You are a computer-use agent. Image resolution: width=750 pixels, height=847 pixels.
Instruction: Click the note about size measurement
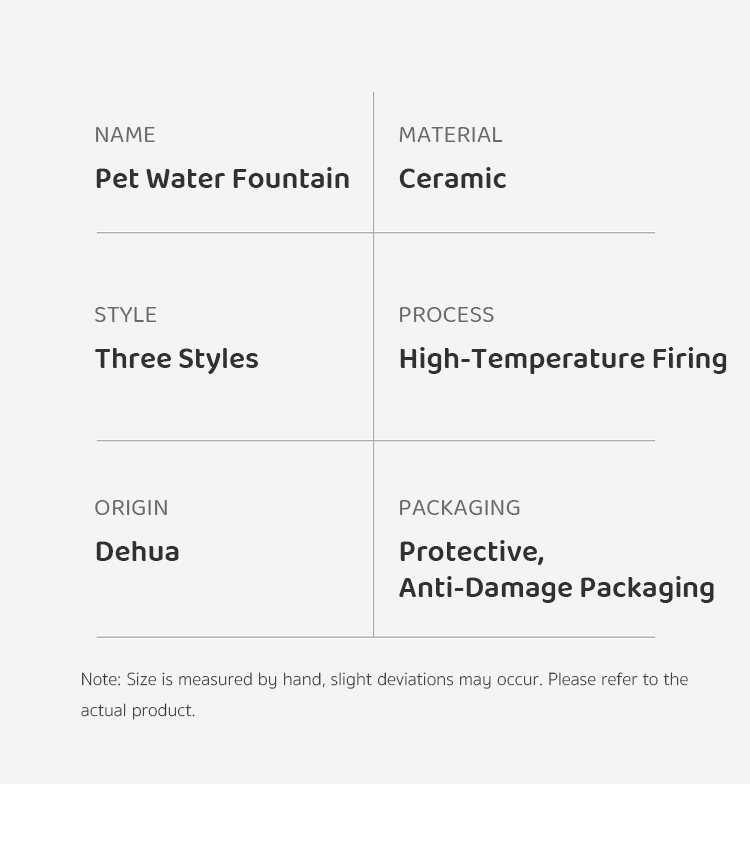tap(384, 680)
